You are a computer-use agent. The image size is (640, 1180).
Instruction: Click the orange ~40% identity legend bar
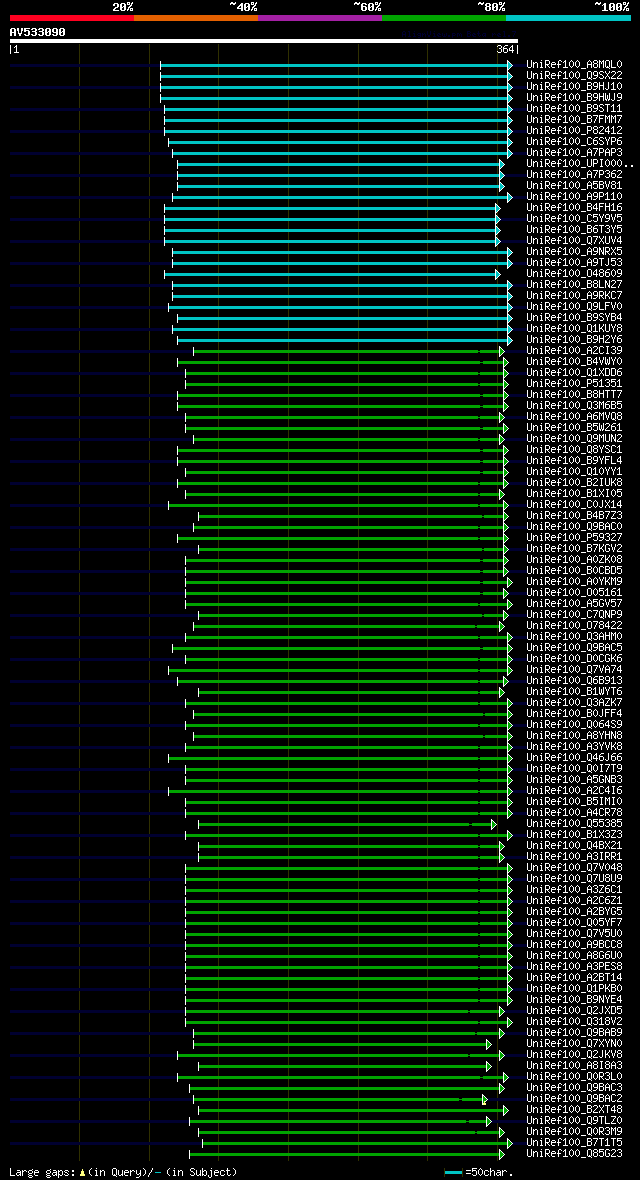pos(196,17)
